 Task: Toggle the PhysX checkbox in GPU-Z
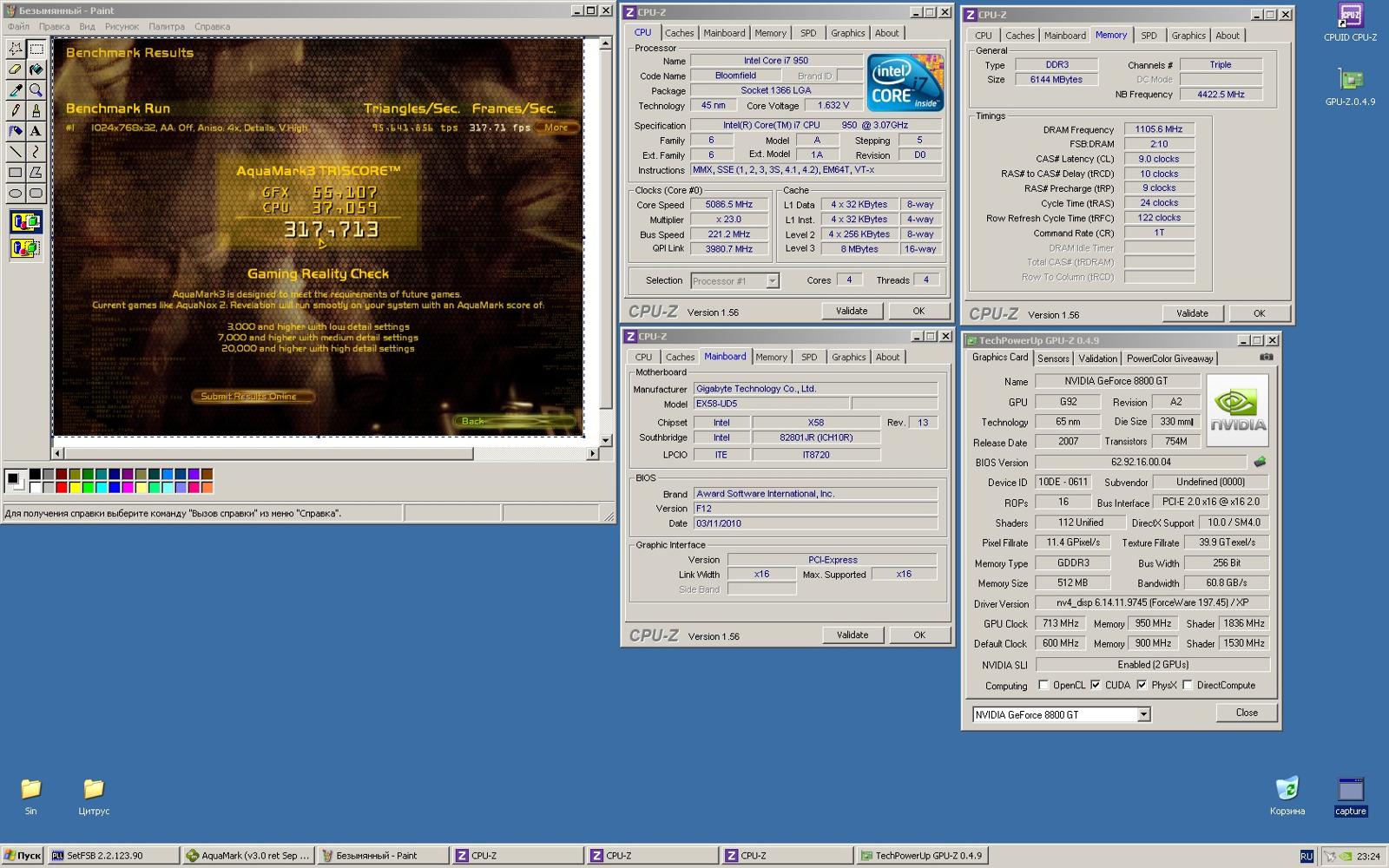[1142, 685]
